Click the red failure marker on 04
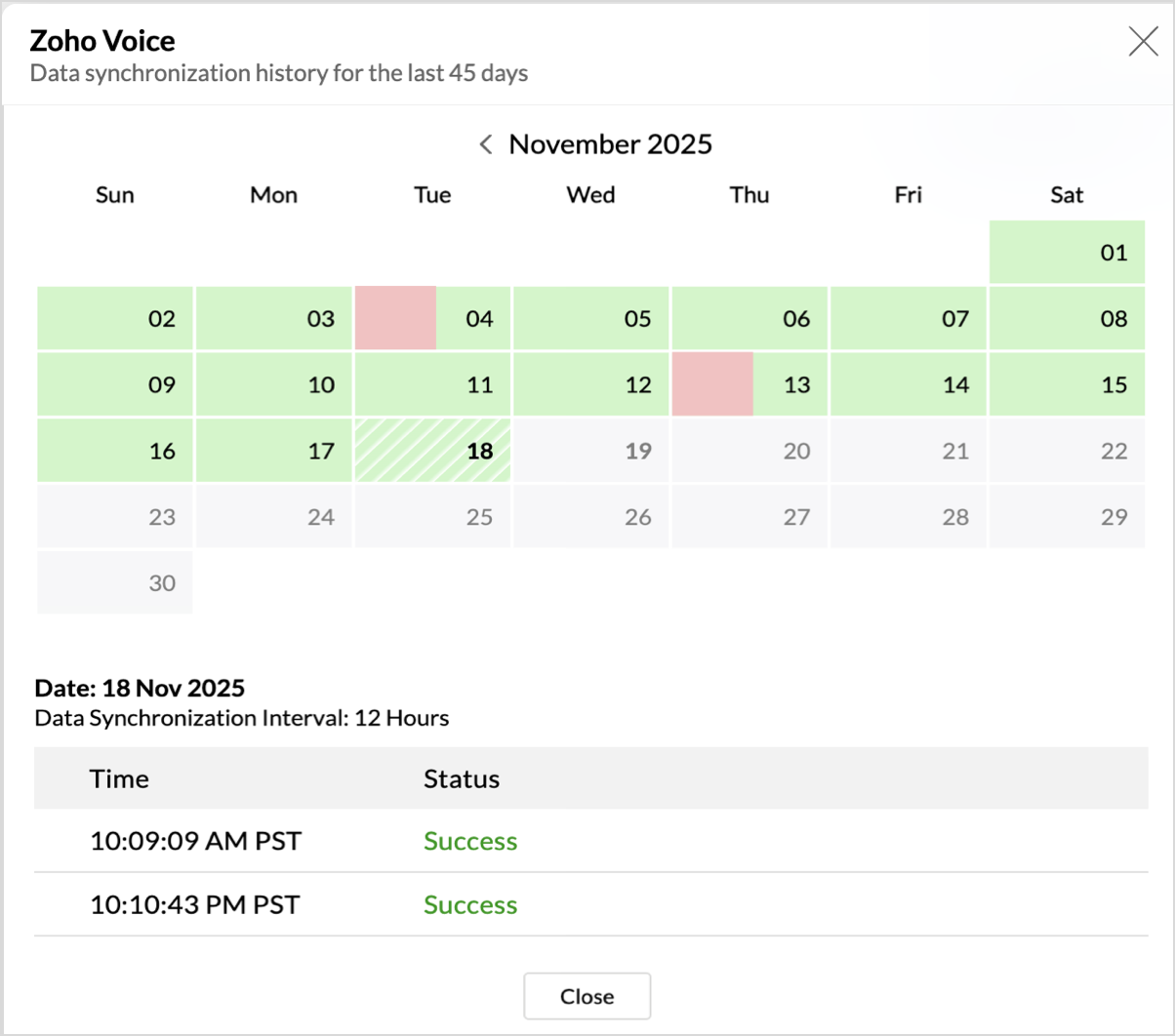Image resolution: width=1175 pixels, height=1036 pixels. point(395,318)
